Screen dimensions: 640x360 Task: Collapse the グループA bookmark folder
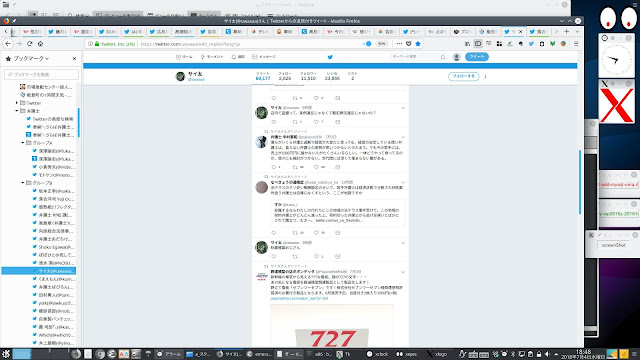pos(23,143)
